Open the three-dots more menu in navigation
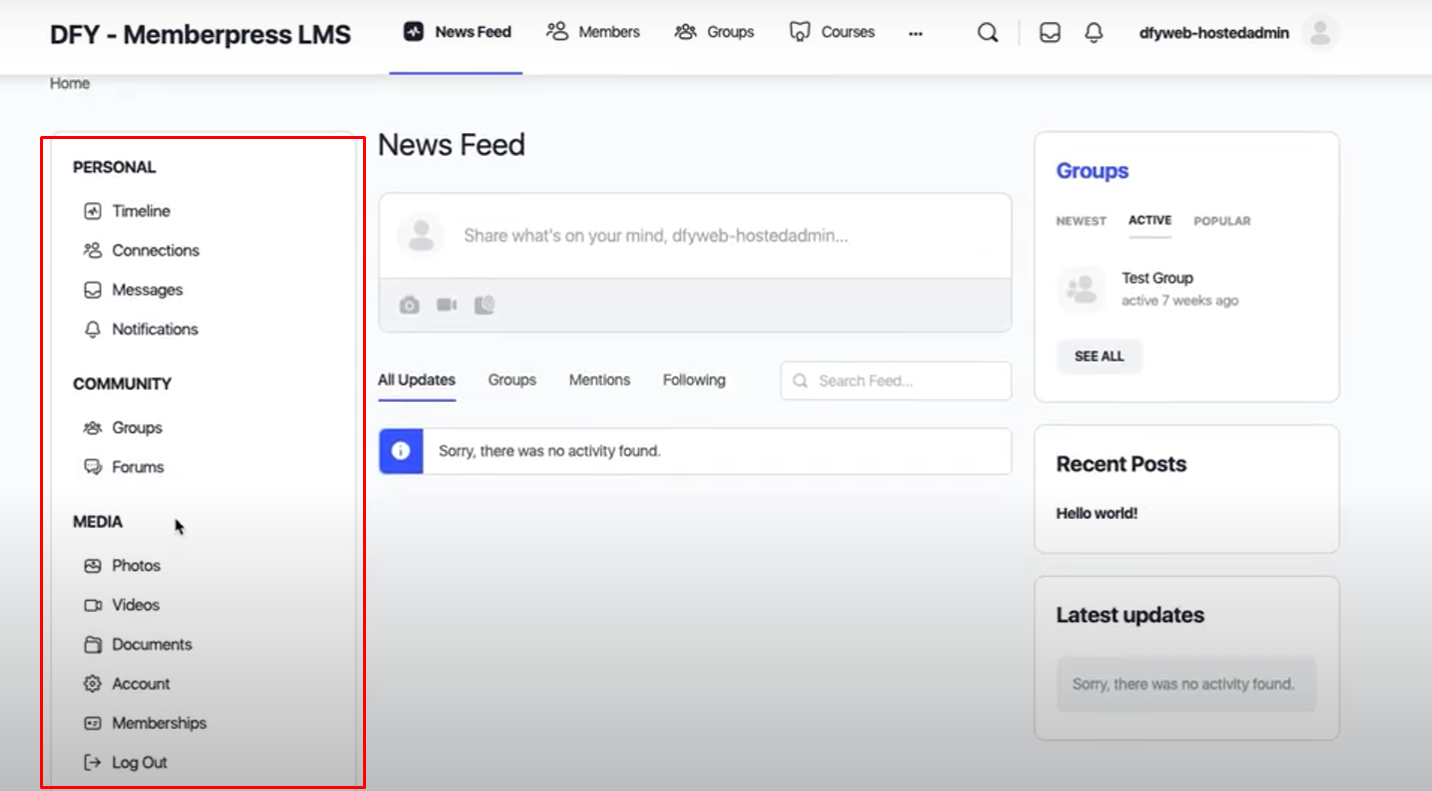Viewport: 1432px width, 791px height. (x=915, y=33)
